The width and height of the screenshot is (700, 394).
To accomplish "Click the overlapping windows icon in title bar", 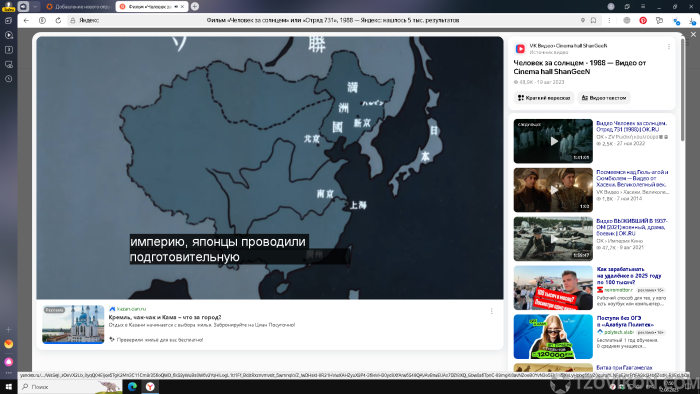I will coord(627,6).
